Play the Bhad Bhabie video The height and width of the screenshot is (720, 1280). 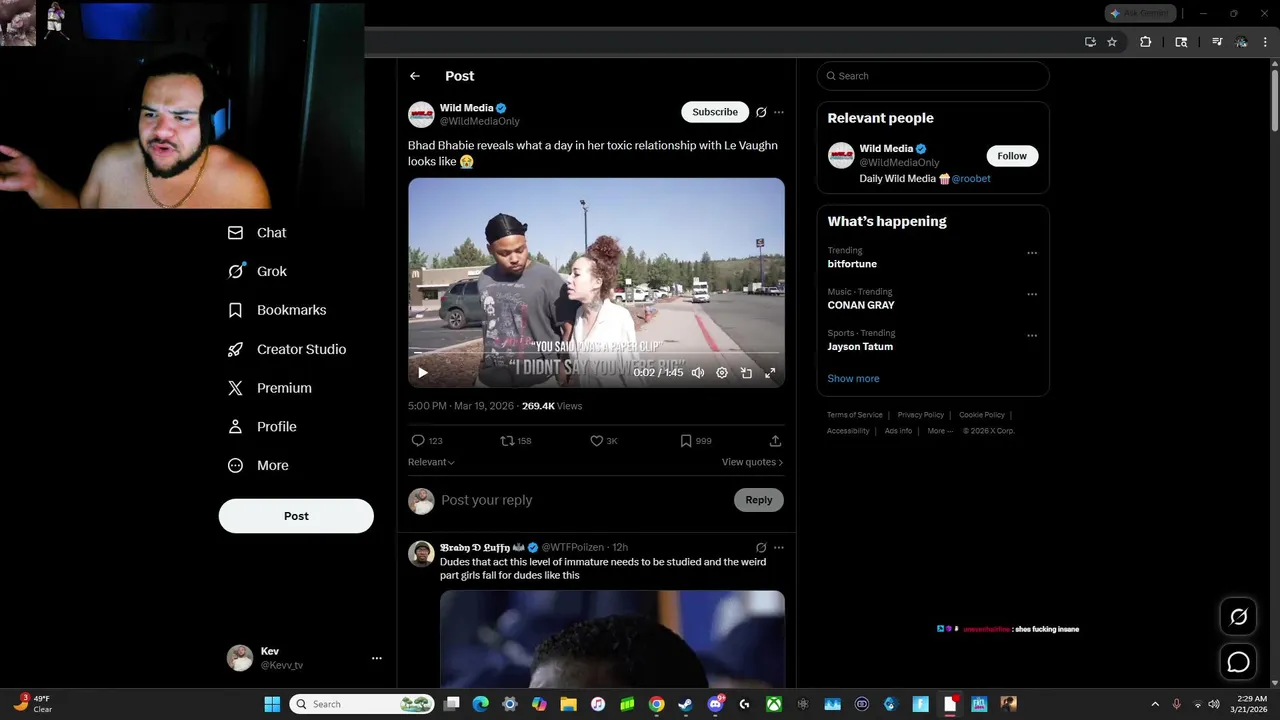tap(423, 373)
